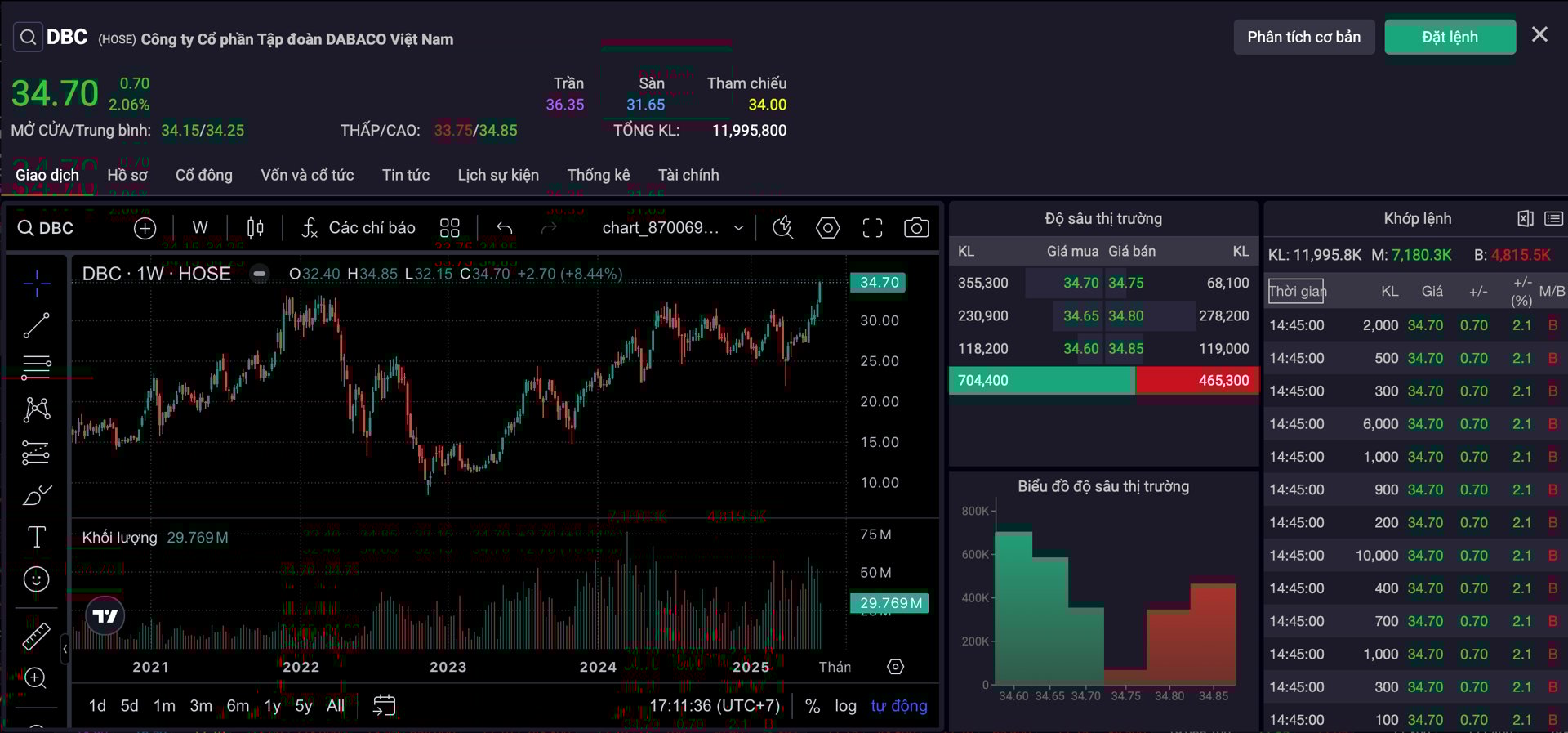Toggle log scale for the chart
1568x733 pixels.
(845, 706)
